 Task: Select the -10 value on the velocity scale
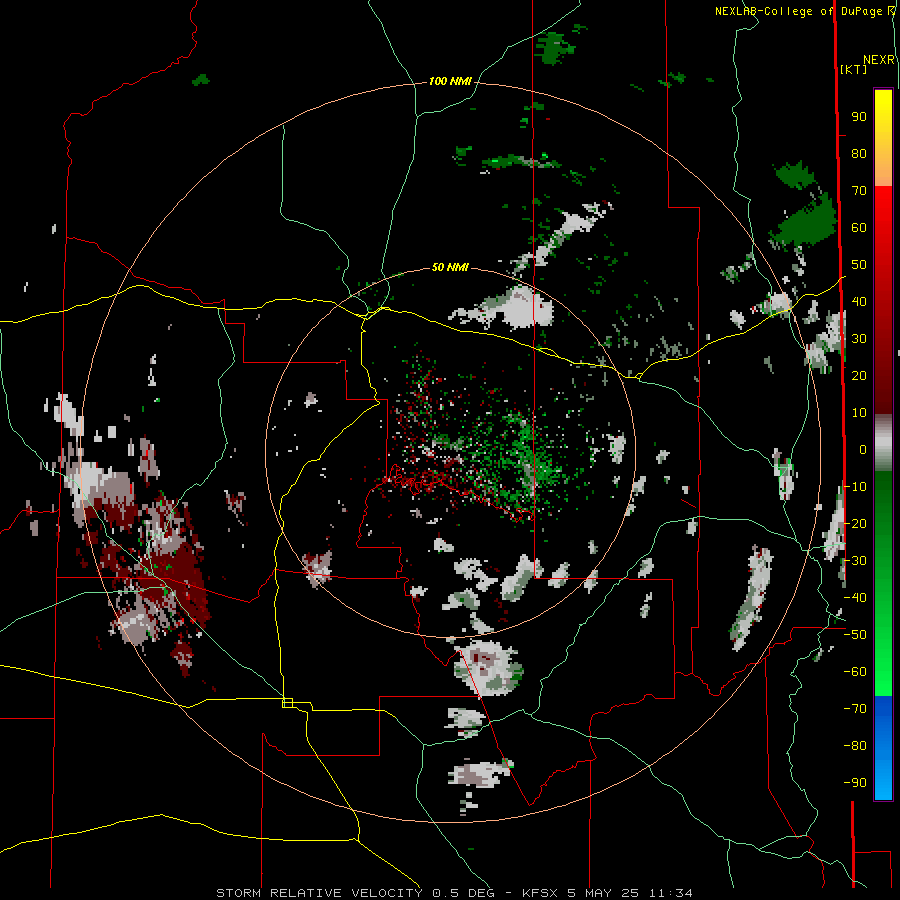coord(855,487)
